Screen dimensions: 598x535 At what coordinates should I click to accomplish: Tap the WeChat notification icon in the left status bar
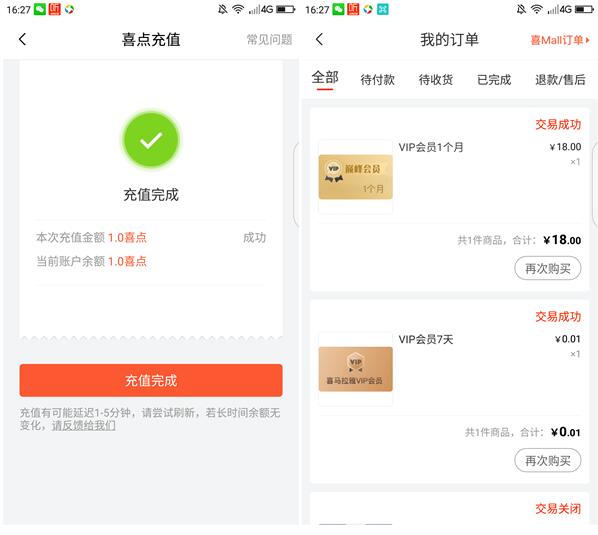coord(40,9)
